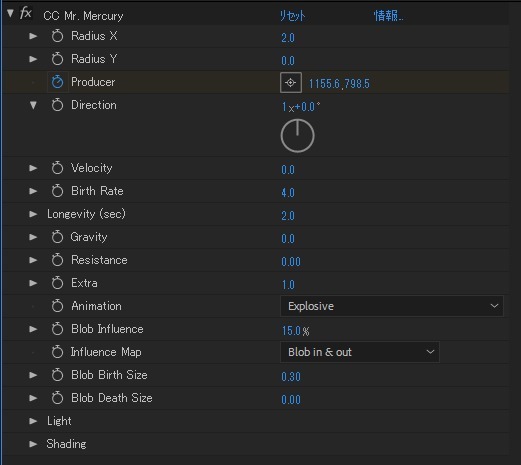Expand the Radius X property
Image resolution: width=521 pixels, height=465 pixels.
[x=33, y=36]
